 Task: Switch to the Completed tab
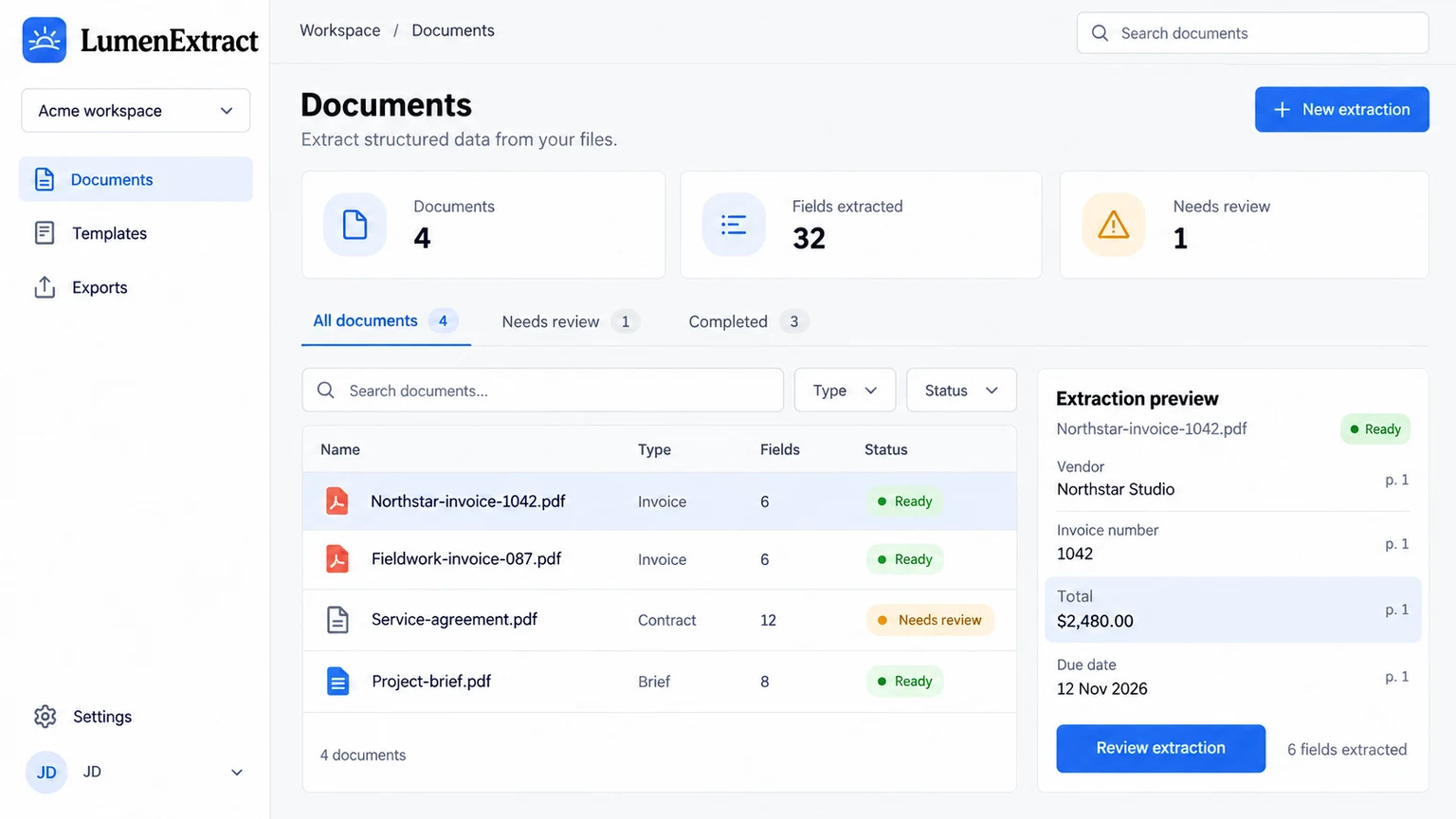[748, 322]
